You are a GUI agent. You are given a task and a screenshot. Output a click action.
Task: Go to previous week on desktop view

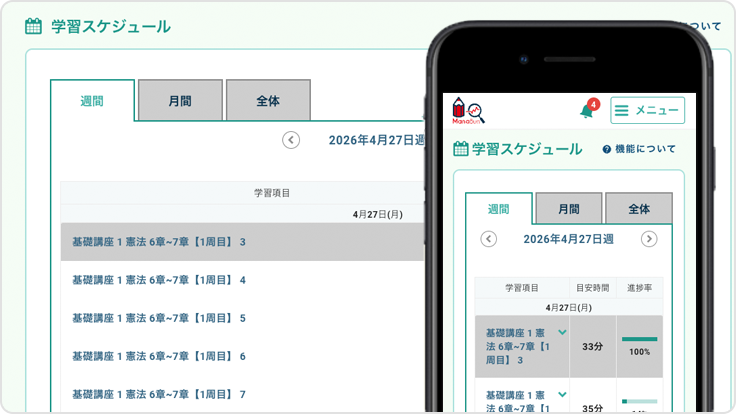(291, 140)
